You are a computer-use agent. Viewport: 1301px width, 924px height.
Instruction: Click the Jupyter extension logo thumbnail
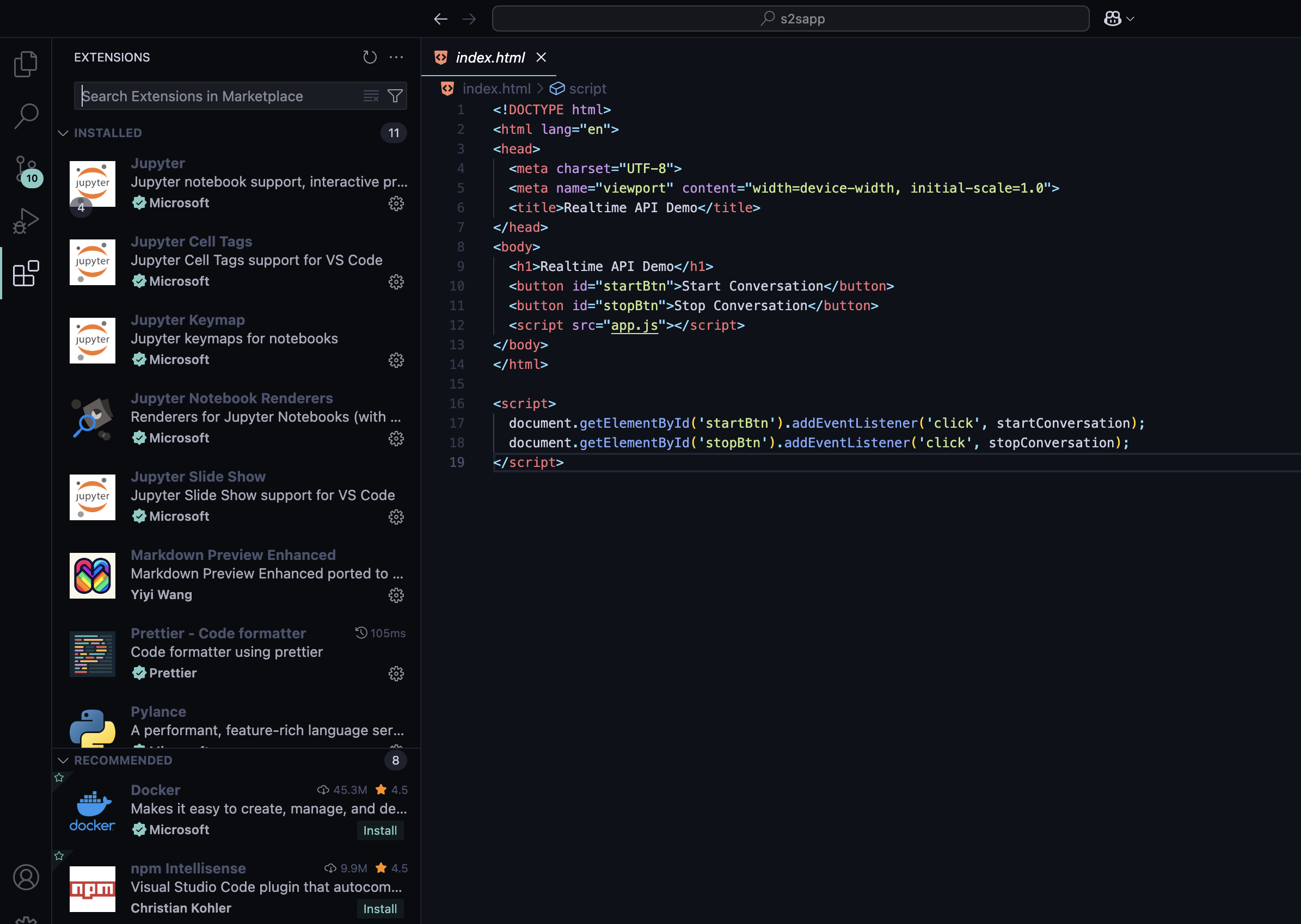point(92,184)
